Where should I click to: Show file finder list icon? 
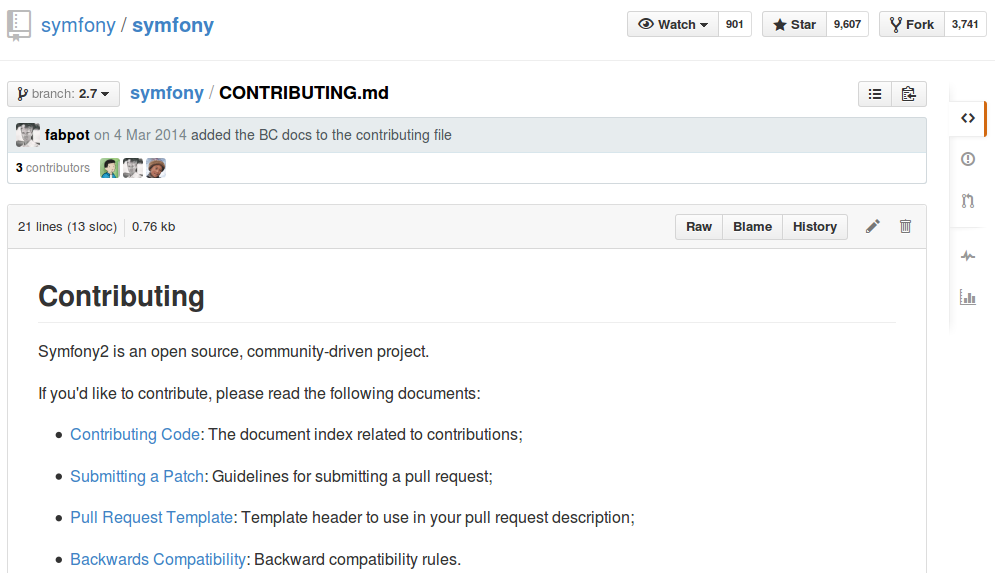tap(875, 94)
